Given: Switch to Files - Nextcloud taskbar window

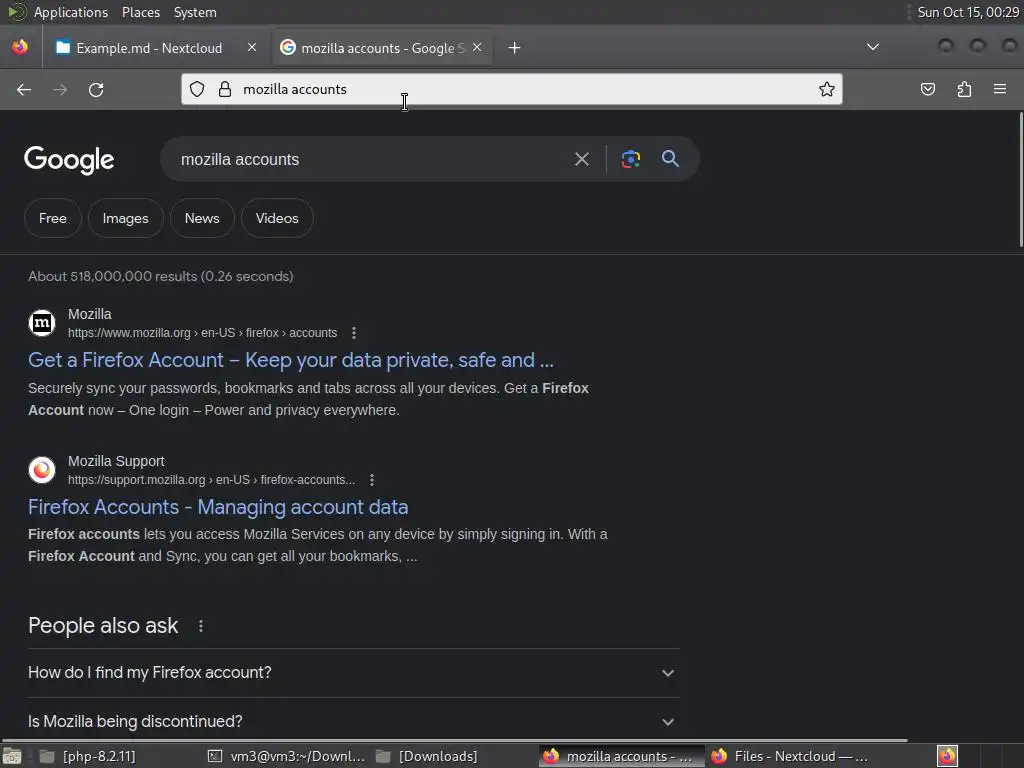Looking at the screenshot, I should coord(789,756).
